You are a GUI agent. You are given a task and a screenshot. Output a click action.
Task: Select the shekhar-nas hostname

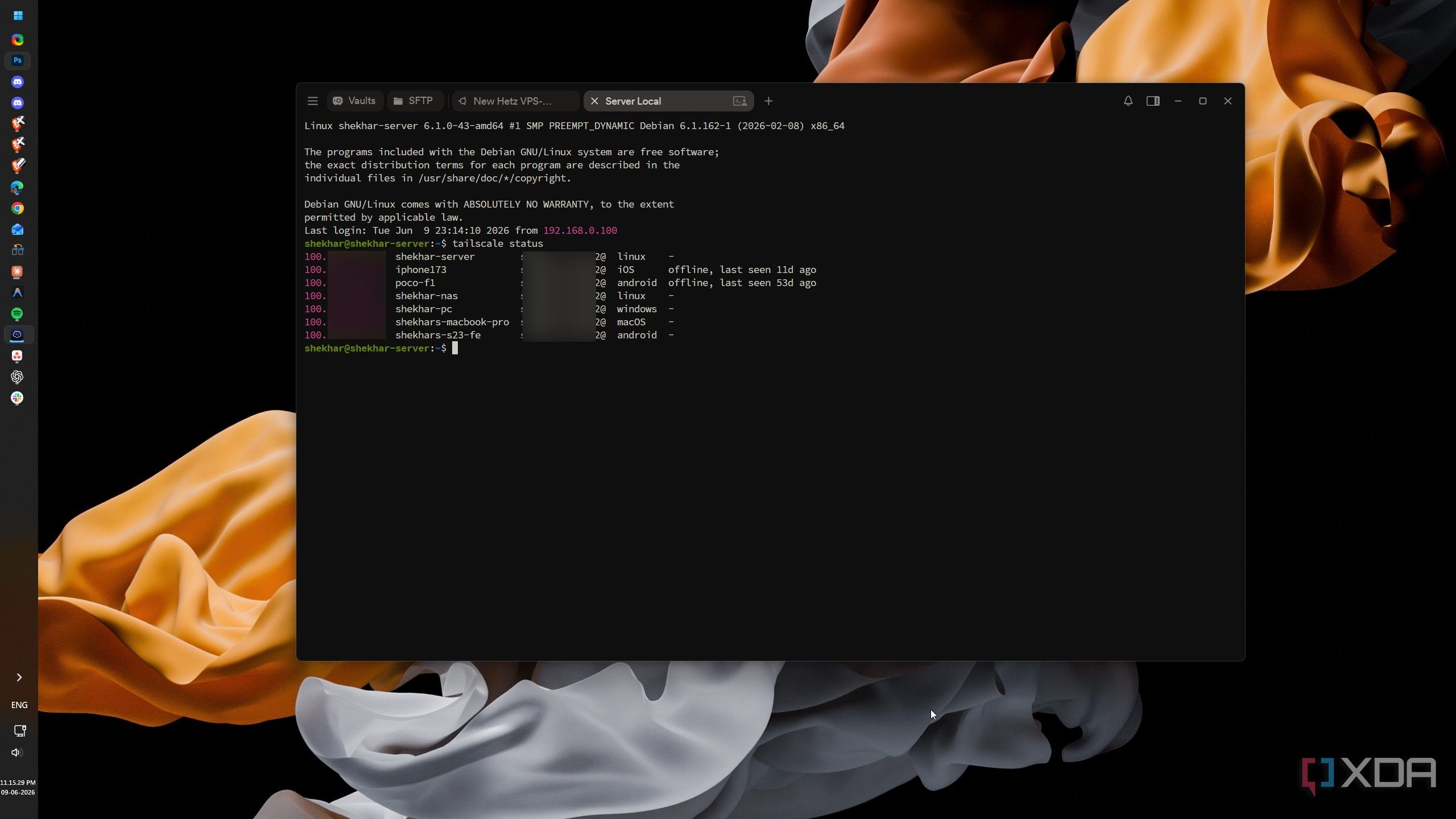click(x=427, y=296)
